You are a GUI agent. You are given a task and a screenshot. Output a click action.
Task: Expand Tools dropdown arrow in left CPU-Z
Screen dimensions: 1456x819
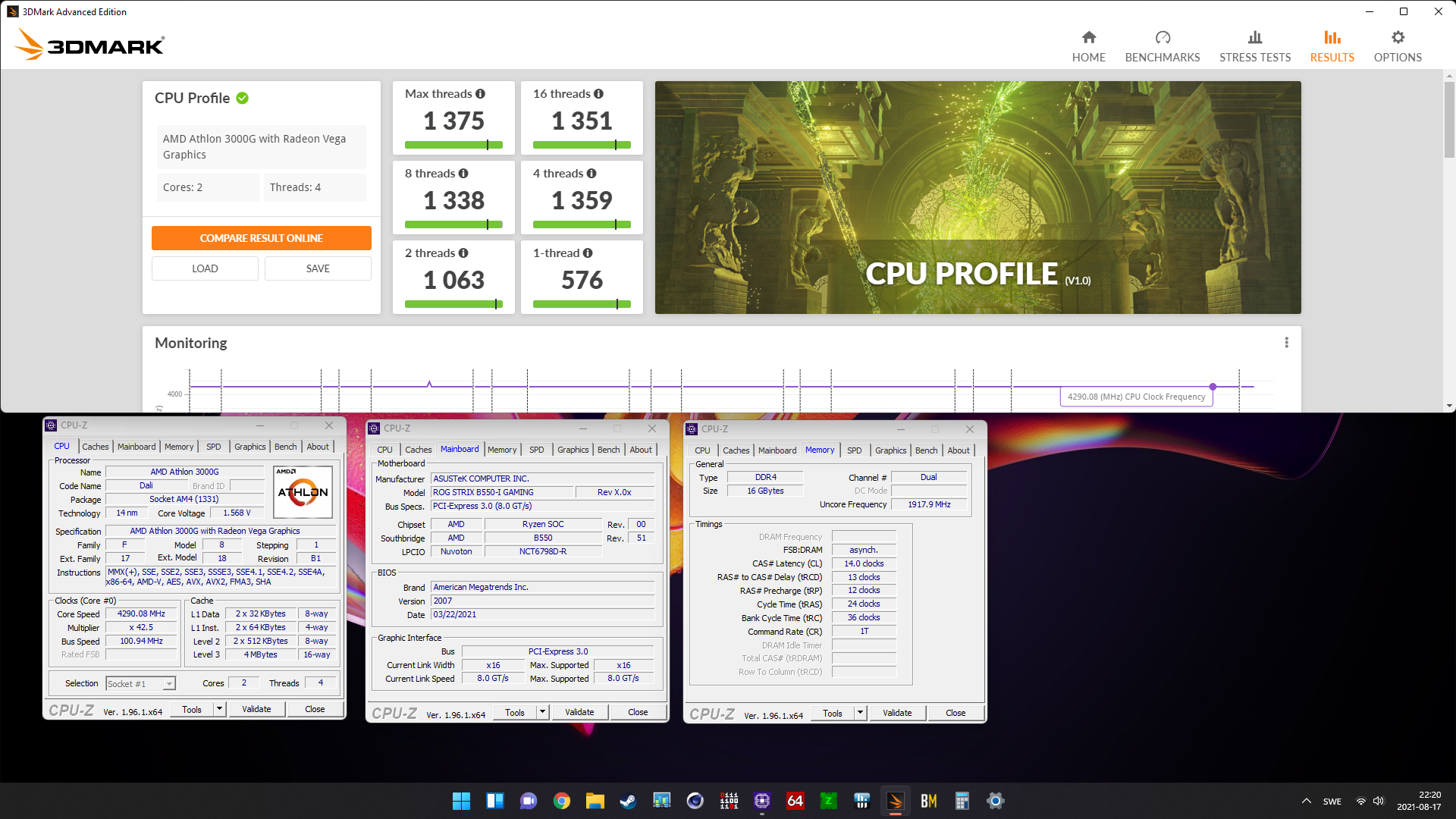pyautogui.click(x=219, y=709)
